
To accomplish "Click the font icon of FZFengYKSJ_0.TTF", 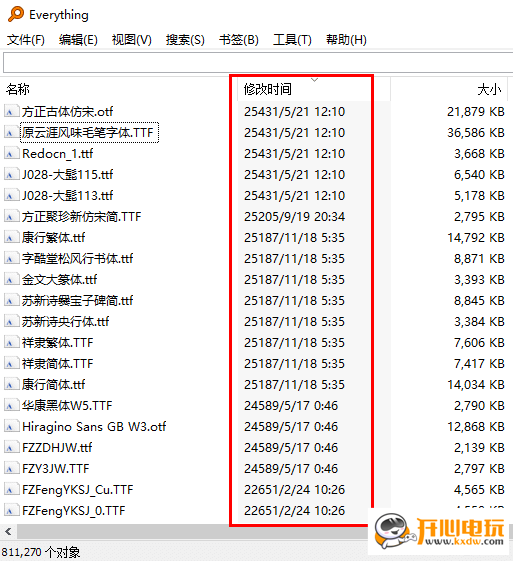I will coord(11,510).
